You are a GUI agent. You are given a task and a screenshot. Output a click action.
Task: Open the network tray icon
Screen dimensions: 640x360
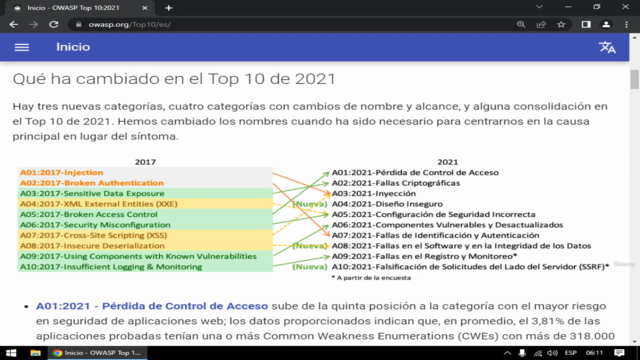(538, 353)
